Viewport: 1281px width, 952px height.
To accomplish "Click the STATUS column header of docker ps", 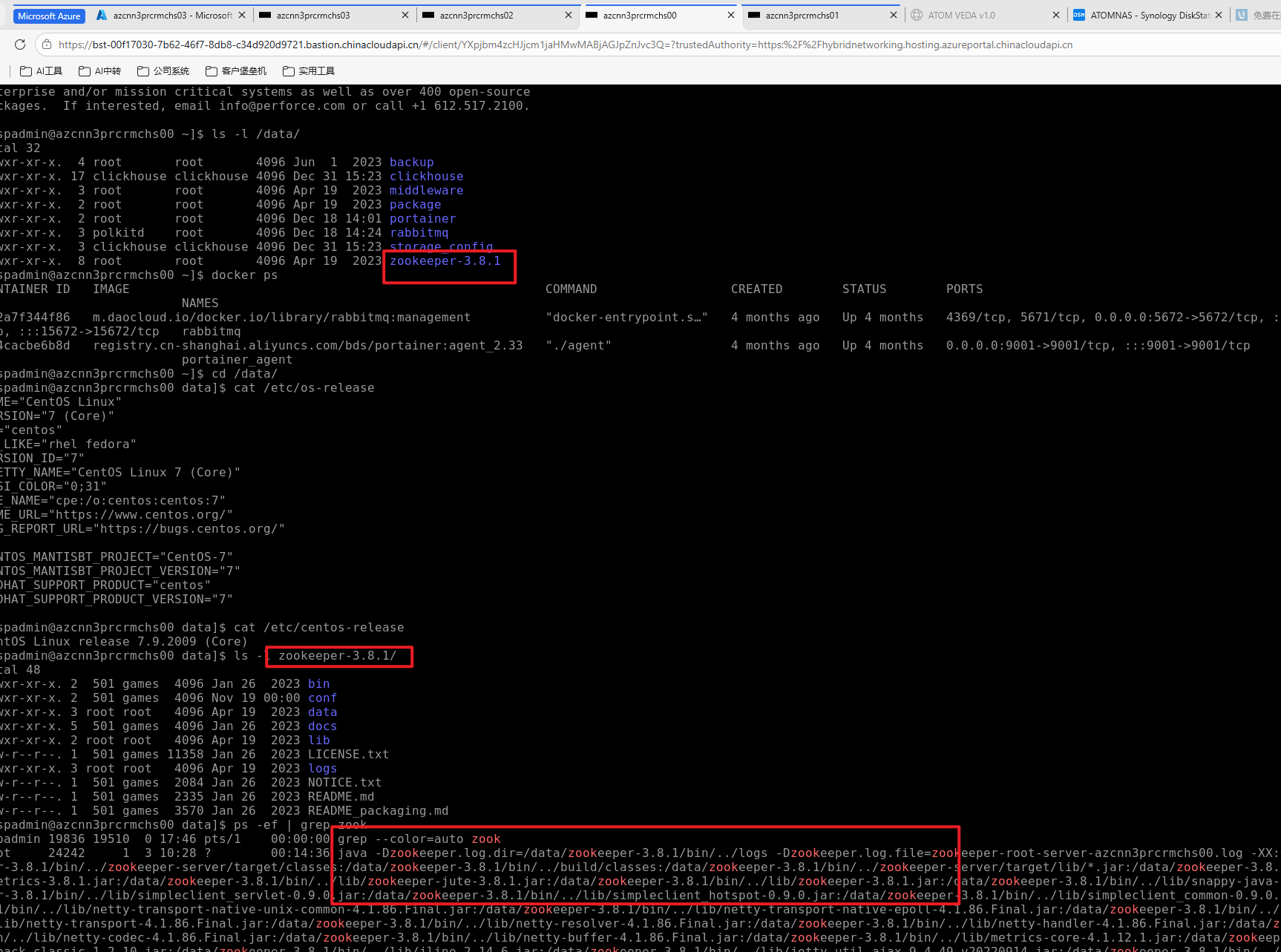I will point(865,289).
